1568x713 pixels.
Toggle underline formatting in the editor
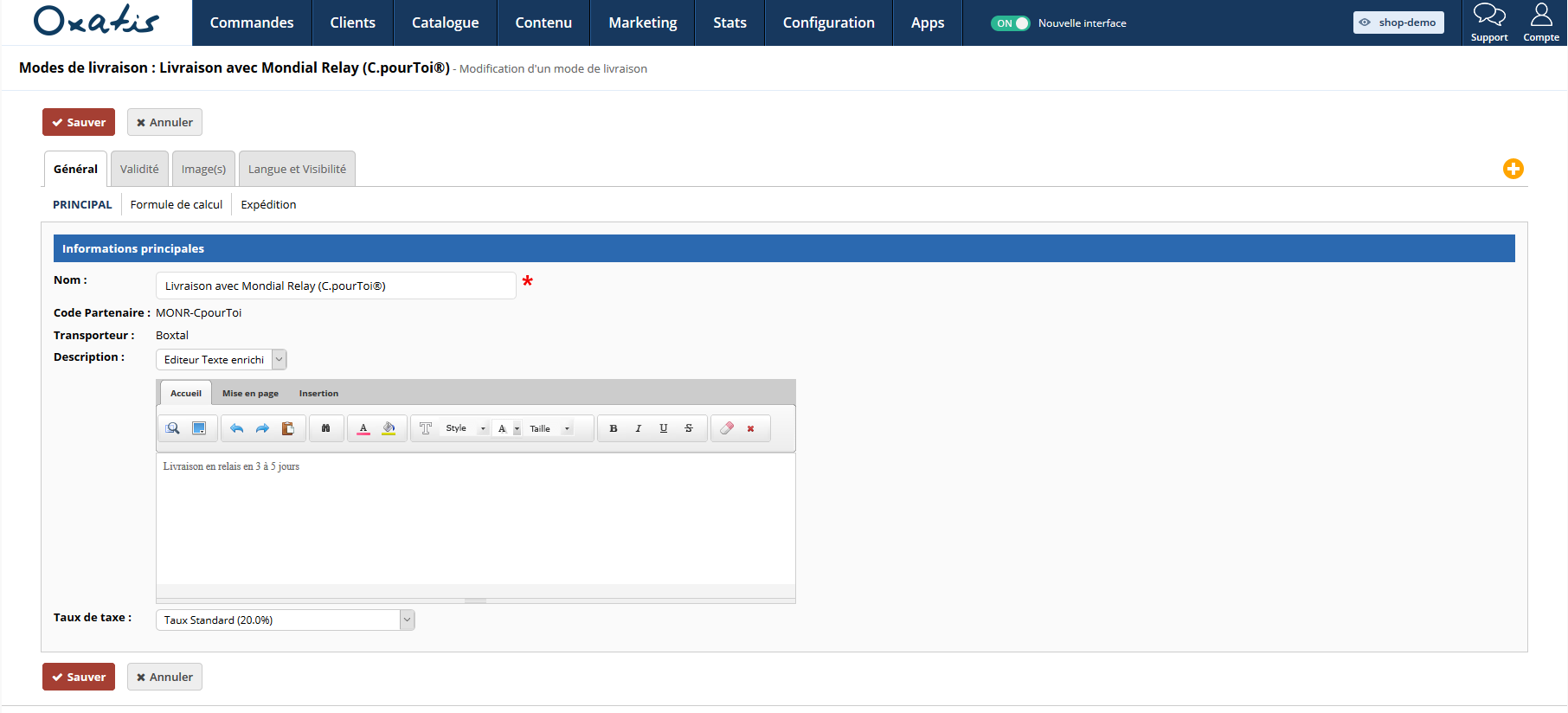point(664,428)
